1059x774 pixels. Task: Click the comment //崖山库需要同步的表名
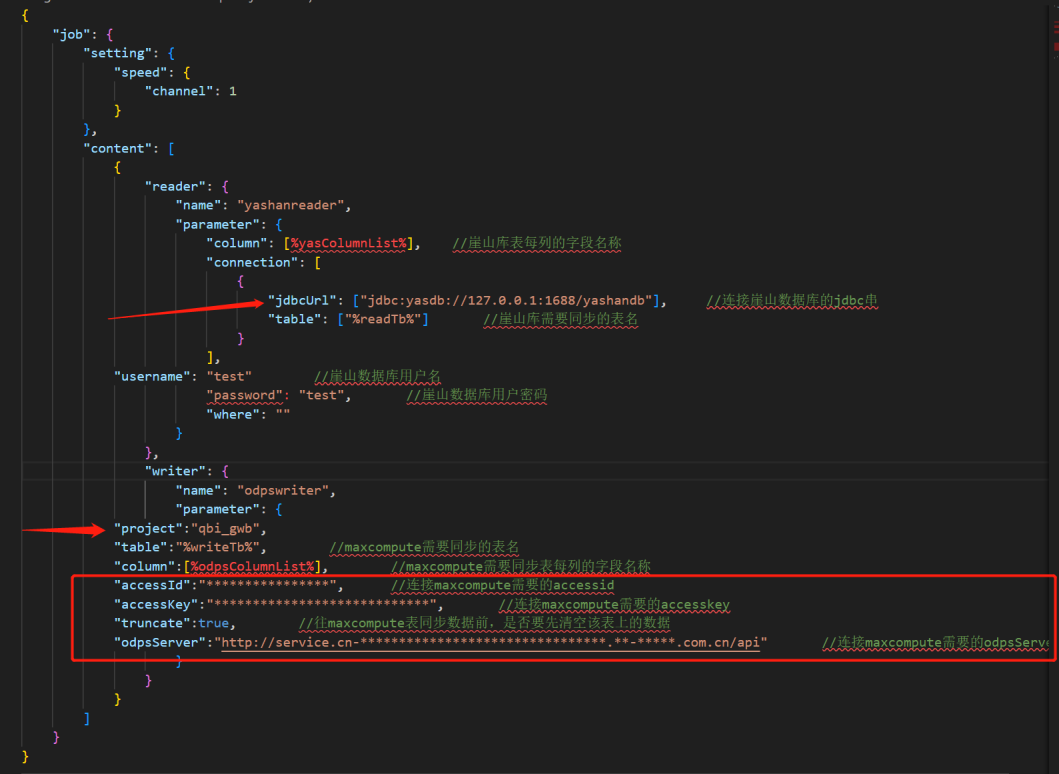coord(561,319)
